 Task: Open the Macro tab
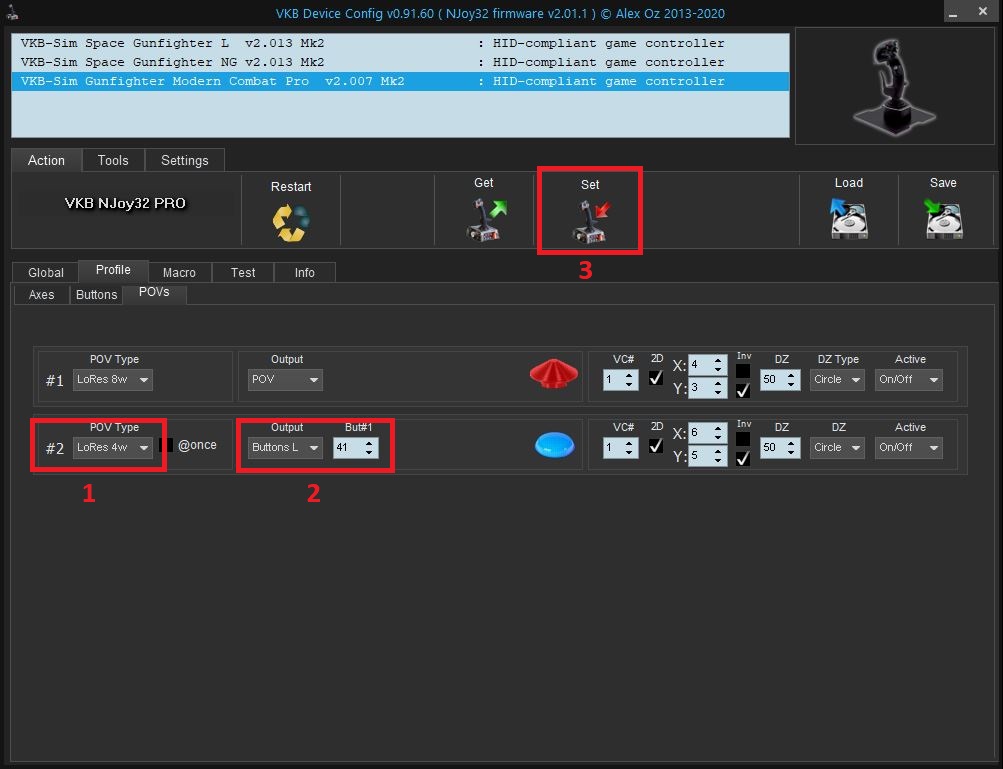(x=179, y=273)
